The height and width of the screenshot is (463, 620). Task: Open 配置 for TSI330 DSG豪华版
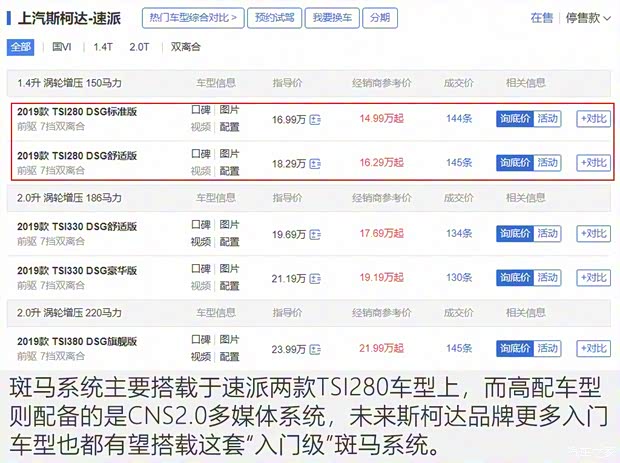229,286
